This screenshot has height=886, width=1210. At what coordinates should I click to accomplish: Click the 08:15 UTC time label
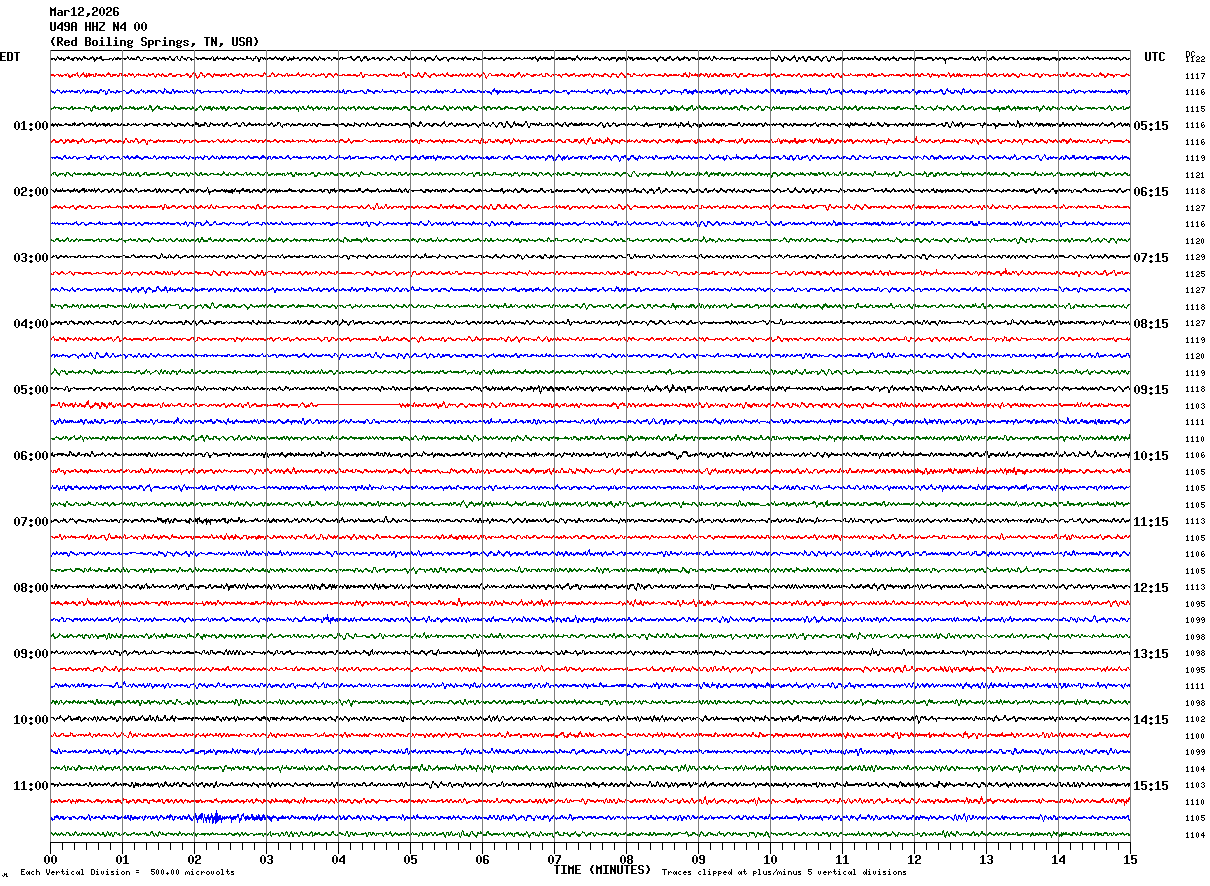coord(1151,324)
